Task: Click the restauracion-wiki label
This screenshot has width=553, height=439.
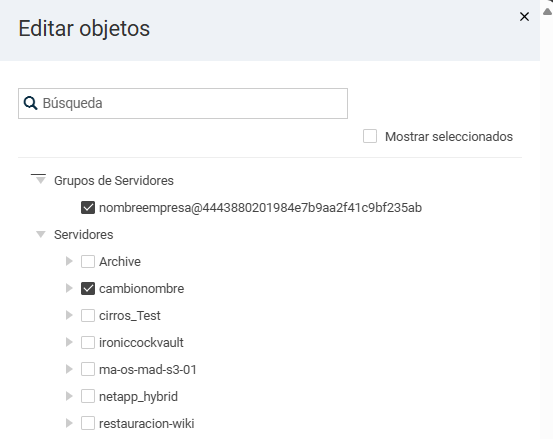Action: tap(146, 423)
